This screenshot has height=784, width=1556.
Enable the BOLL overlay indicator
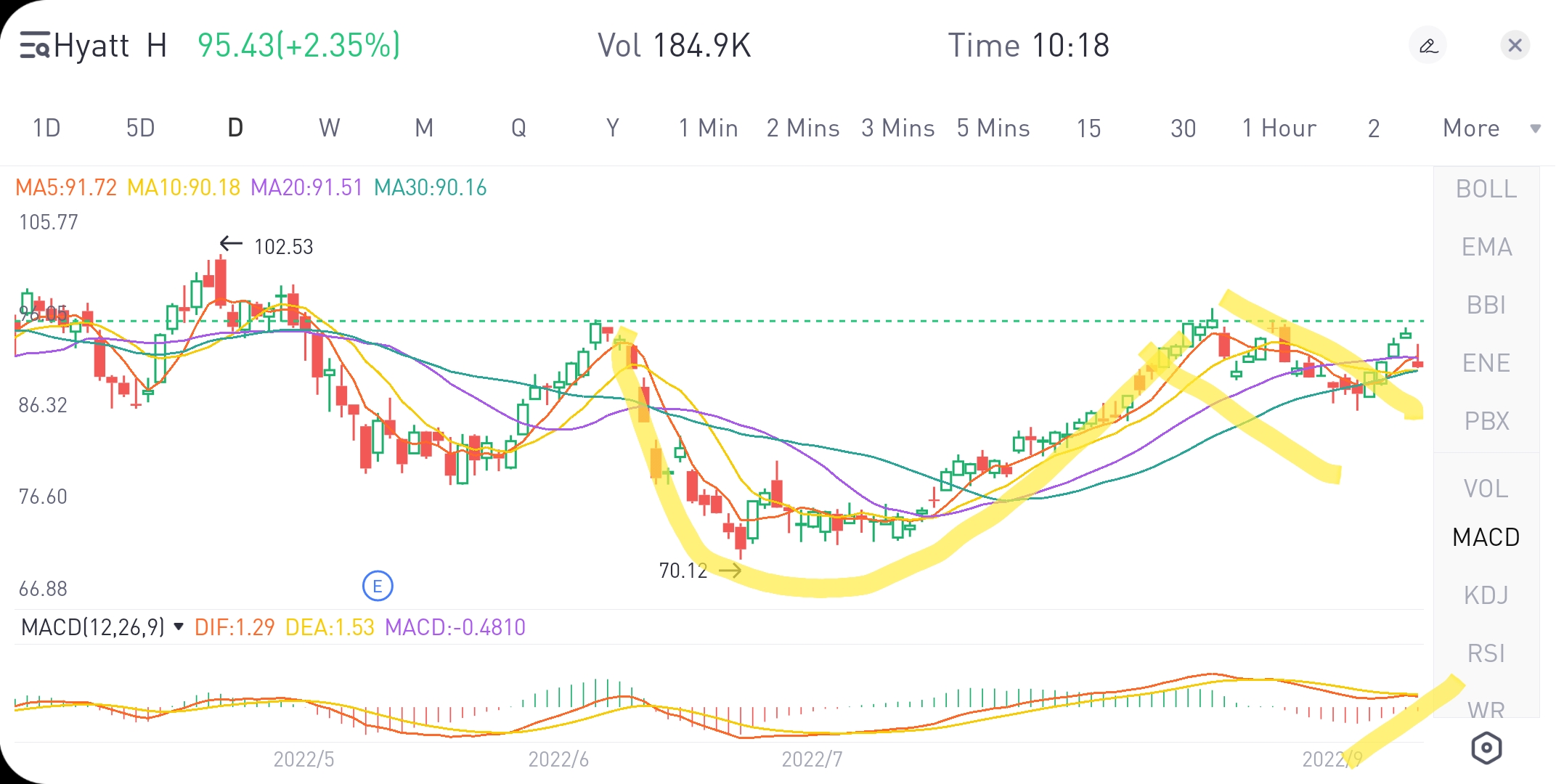[x=1486, y=189]
